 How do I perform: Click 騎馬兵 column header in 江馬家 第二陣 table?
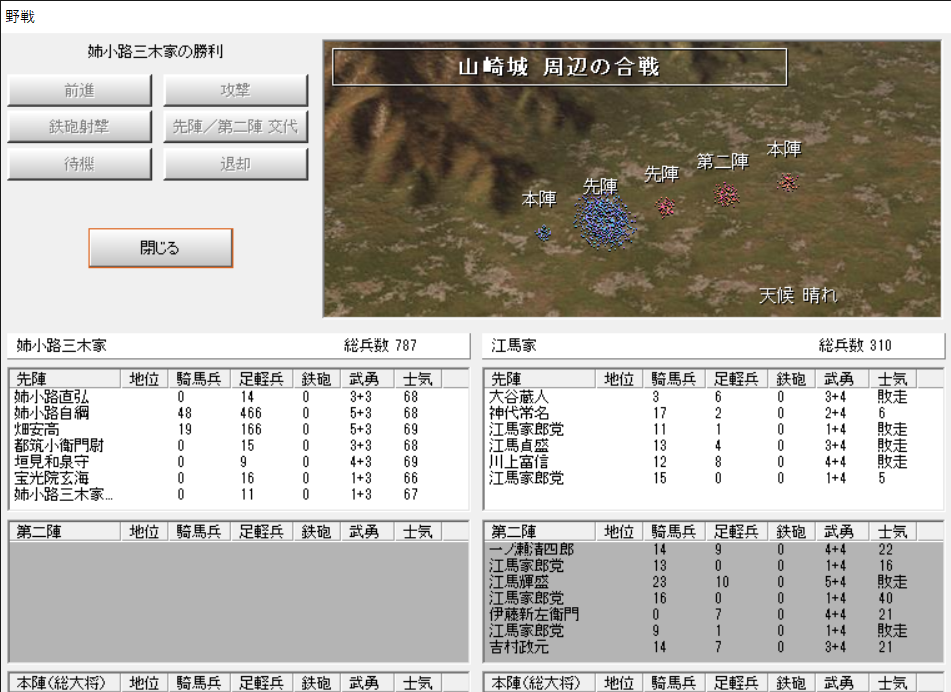pos(673,532)
